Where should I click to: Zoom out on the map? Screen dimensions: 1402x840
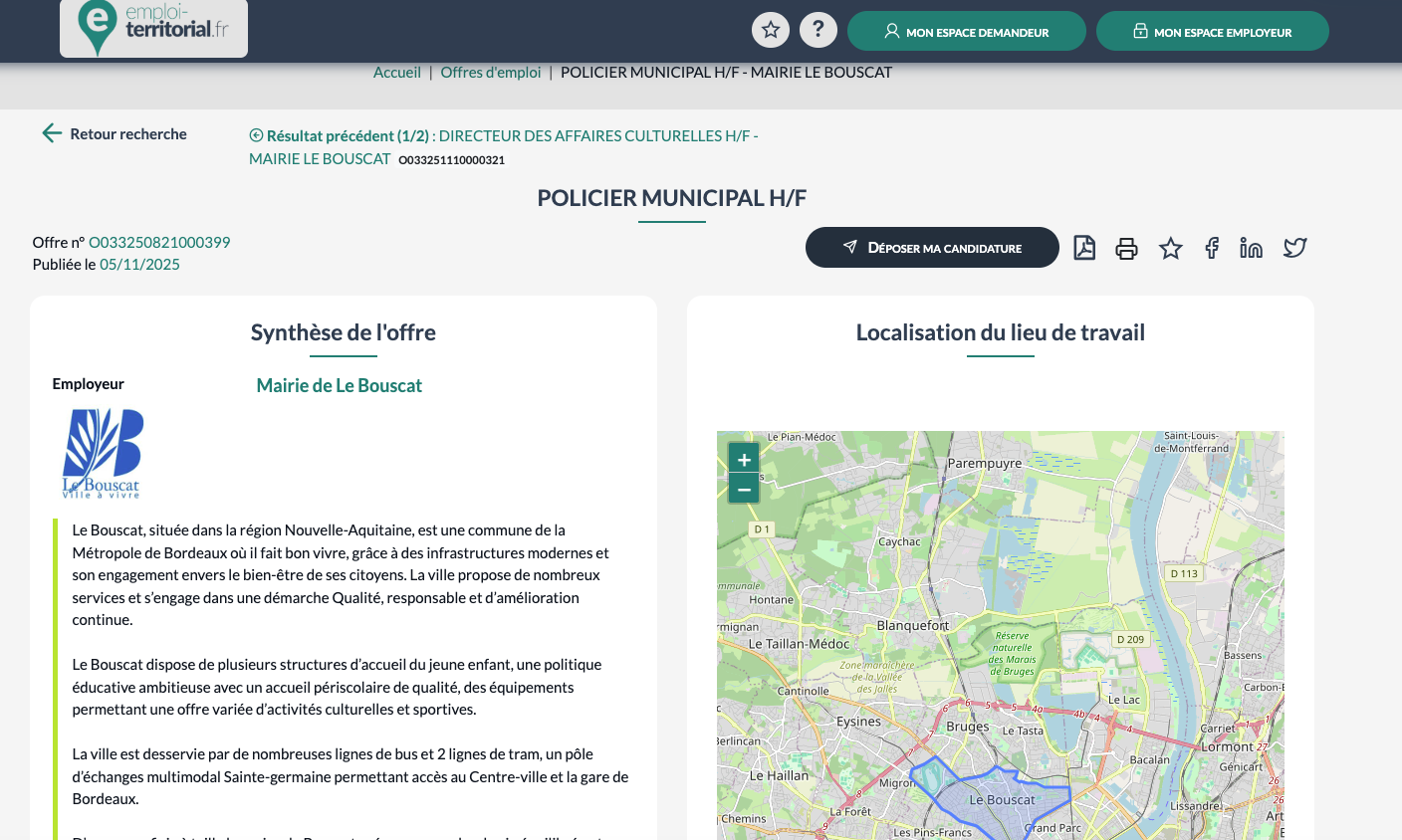744,489
